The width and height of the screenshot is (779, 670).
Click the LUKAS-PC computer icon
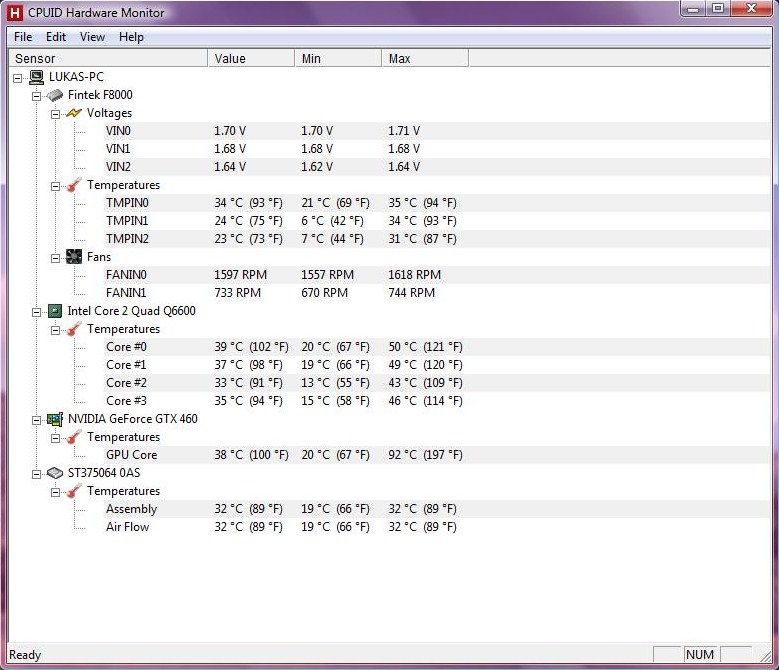point(36,77)
